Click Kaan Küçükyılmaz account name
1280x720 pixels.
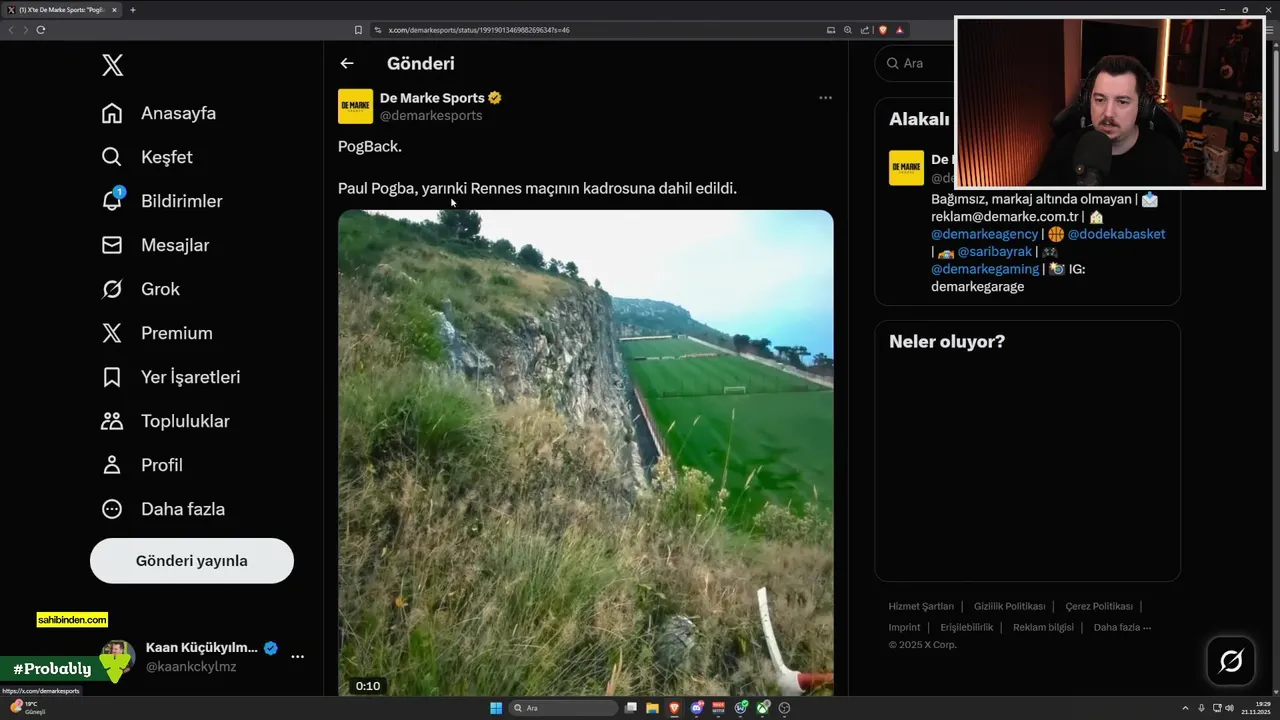201,647
